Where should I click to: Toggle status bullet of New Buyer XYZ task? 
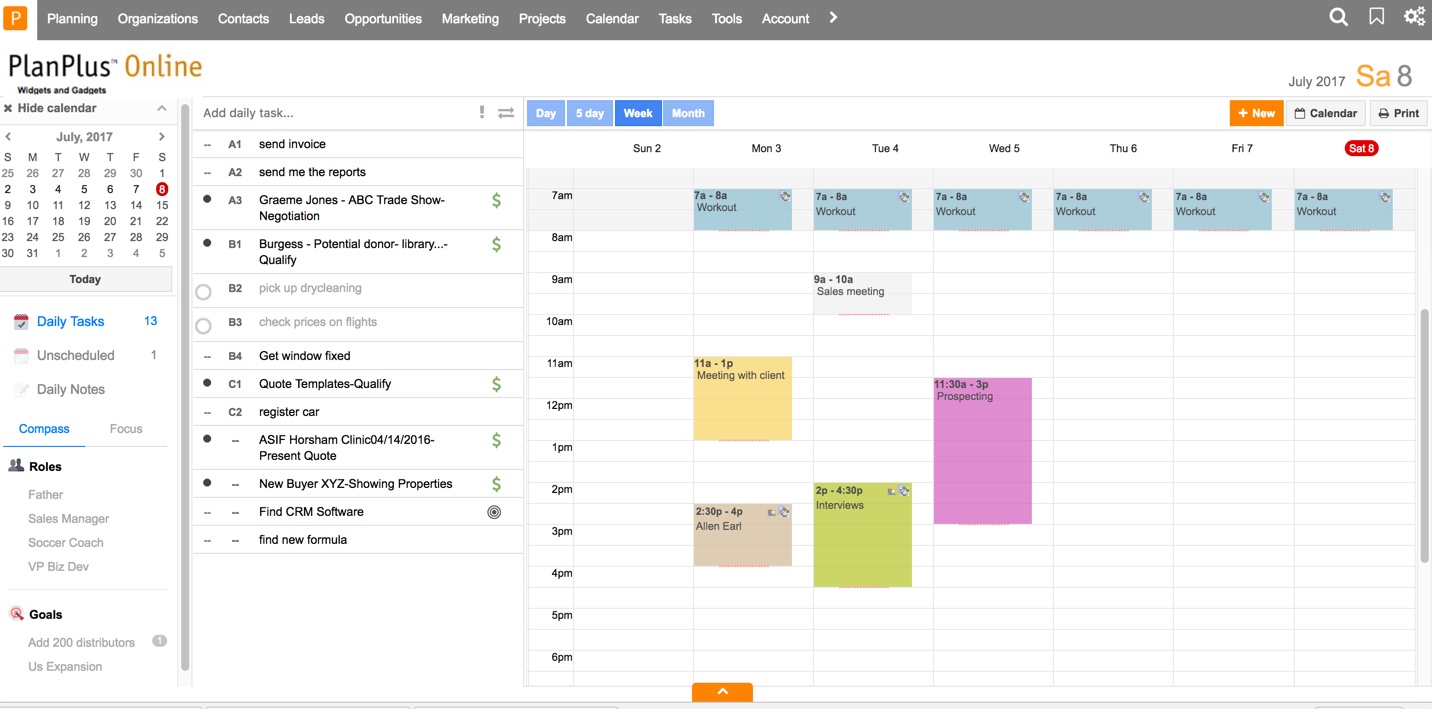(x=207, y=483)
